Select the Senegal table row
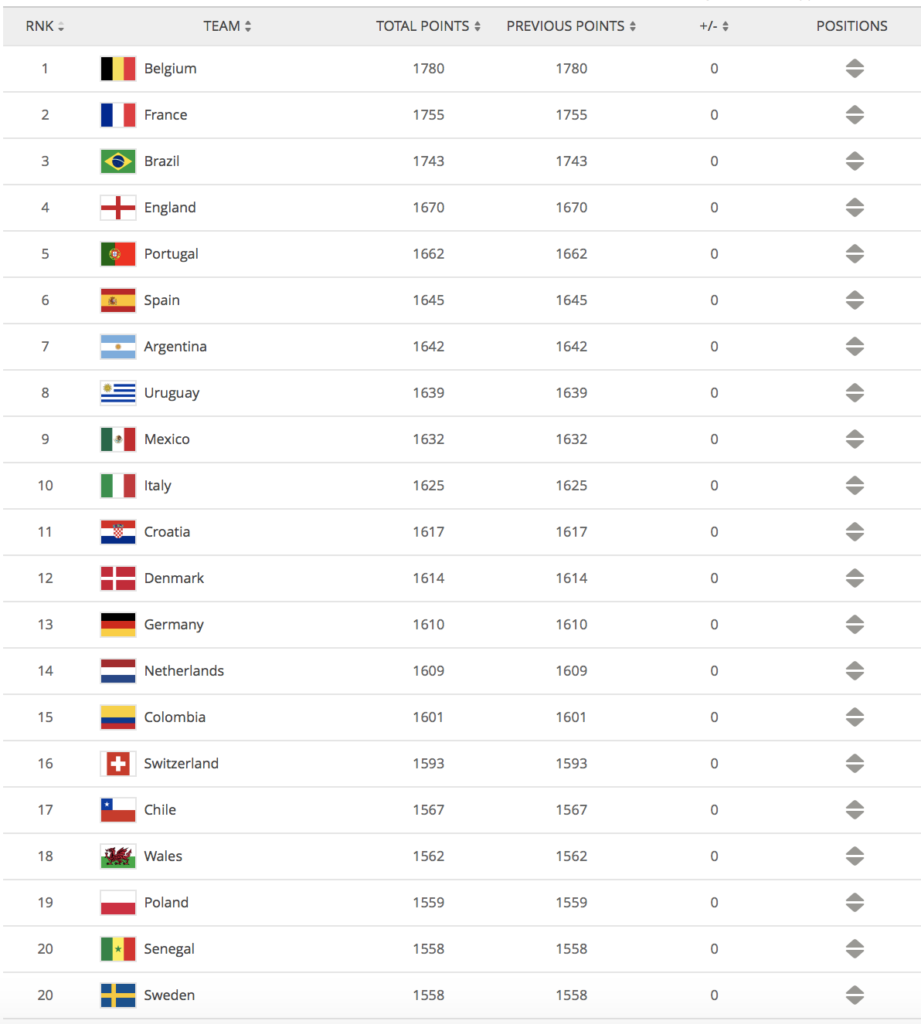This screenshot has height=1024, width=921. 462,949
